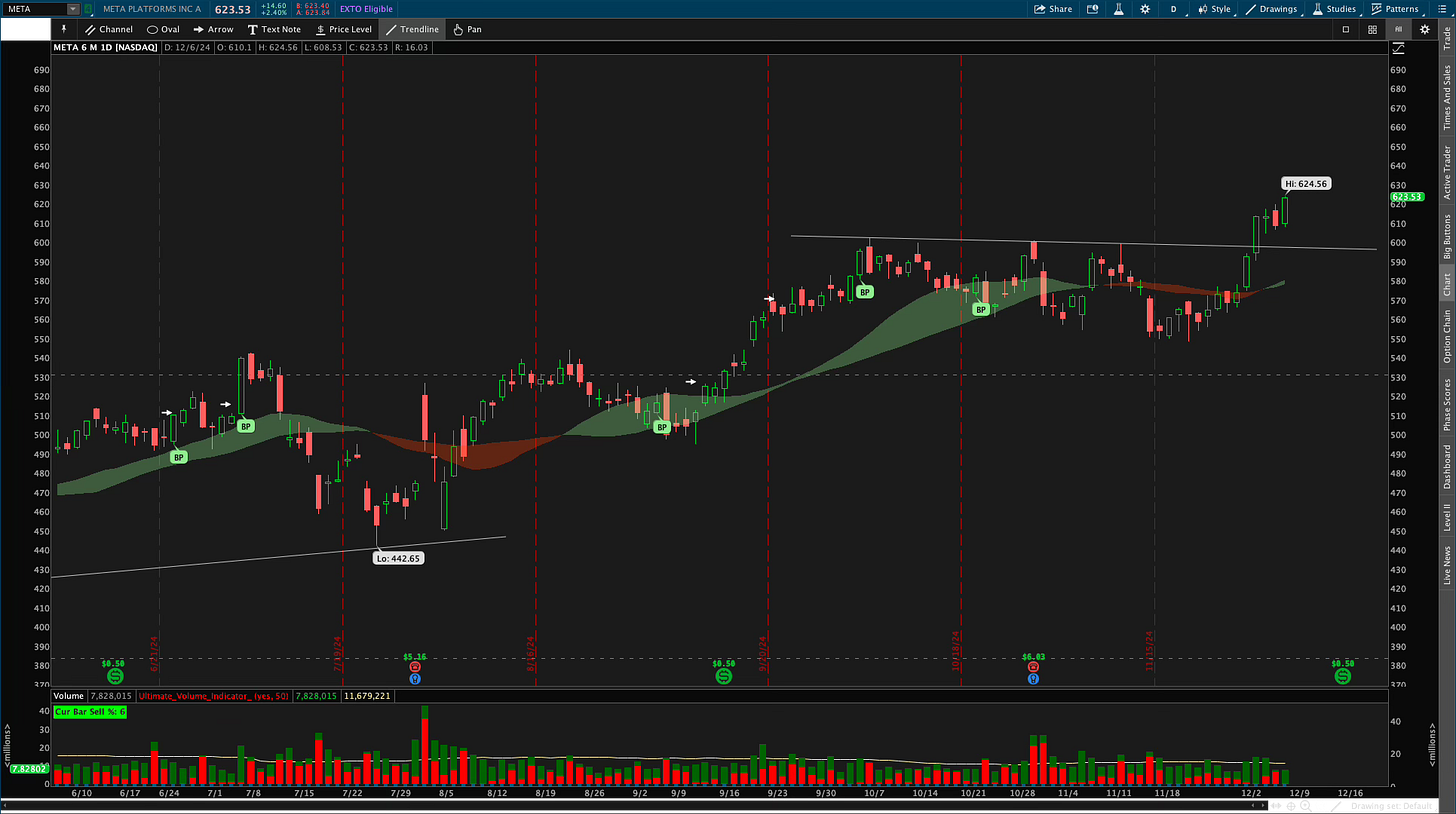Select the 10/18/24 expiration line marker
Viewport: 1456px width, 814px height.
956,650
